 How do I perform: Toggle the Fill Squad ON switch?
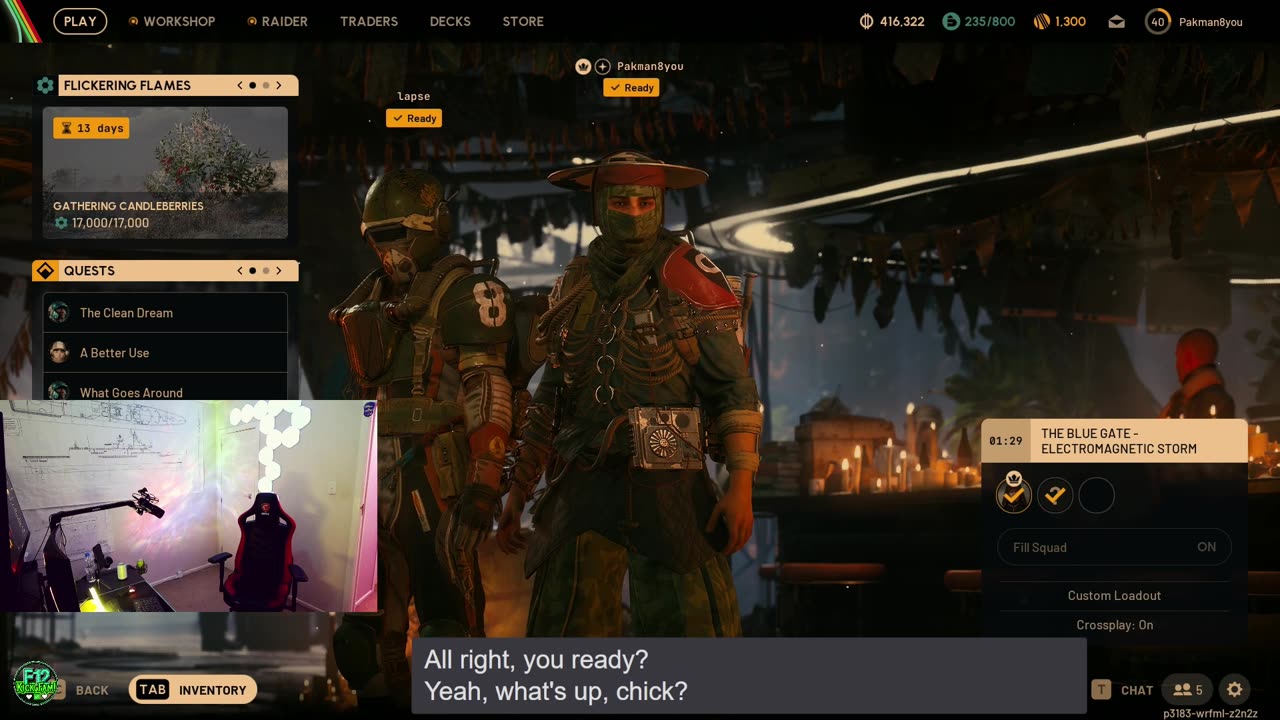[x=1114, y=547]
